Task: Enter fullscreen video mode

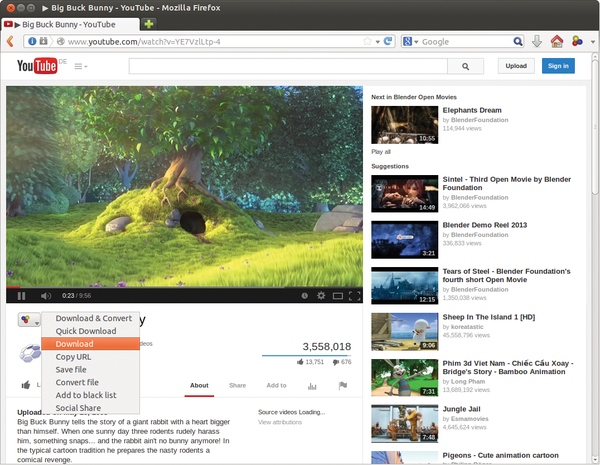Action: [x=354, y=295]
